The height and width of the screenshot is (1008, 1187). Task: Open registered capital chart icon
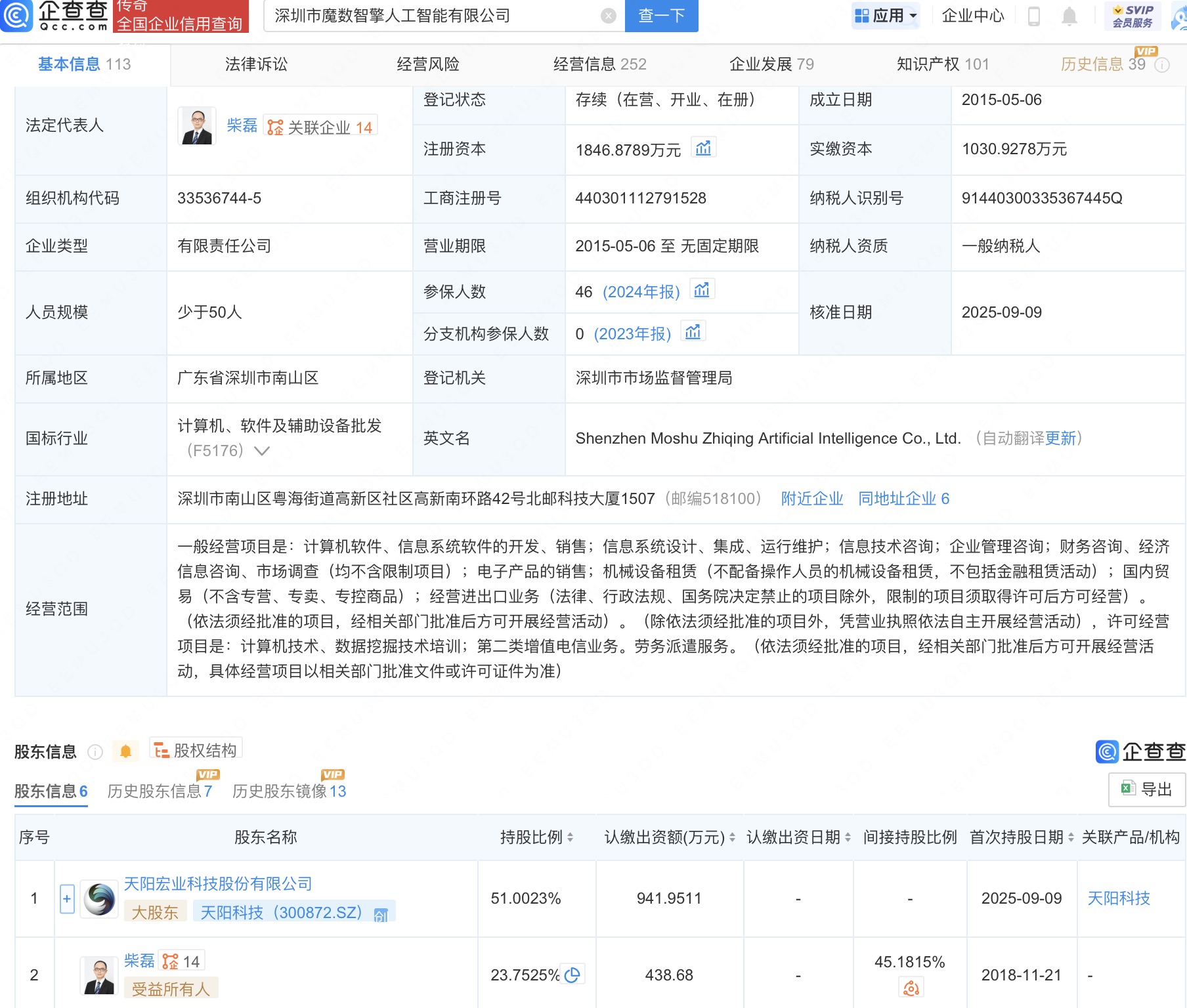coord(703,148)
